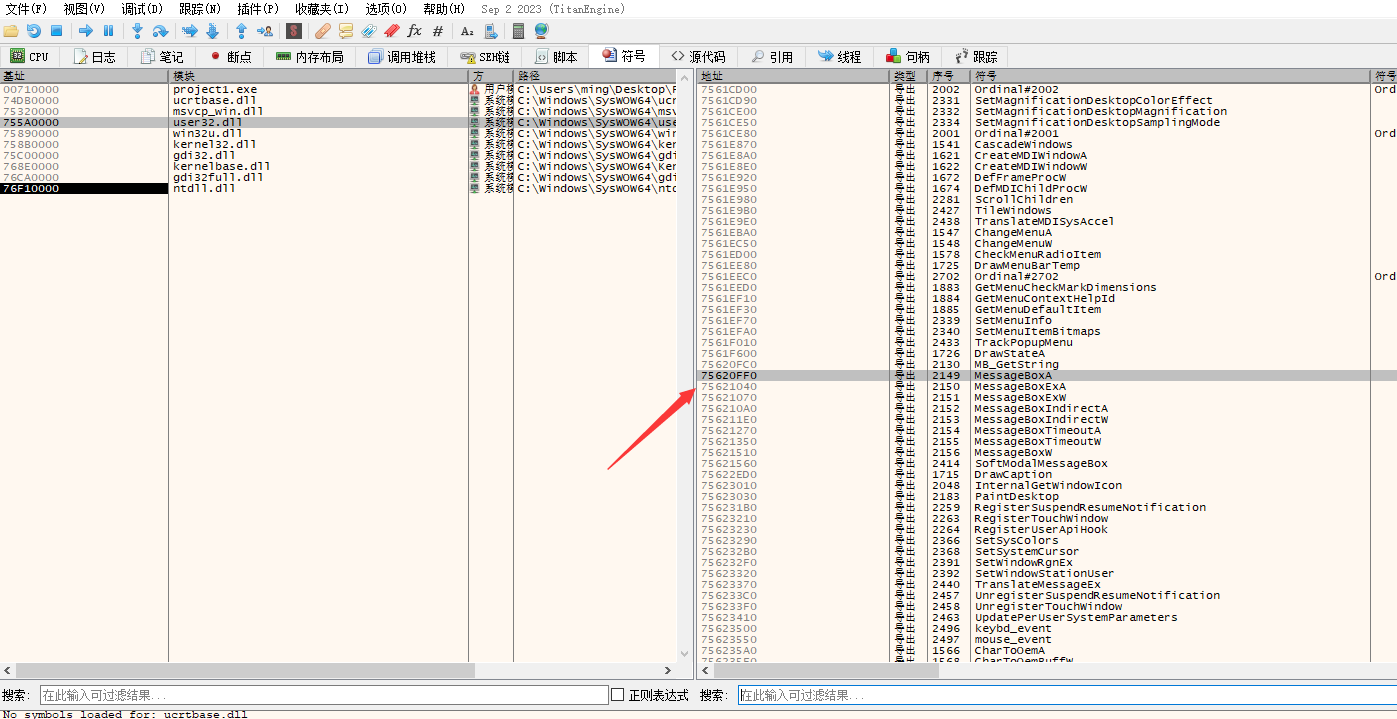Open the 调试(D) menu
The width and height of the screenshot is (1397, 719).
tap(141, 9)
